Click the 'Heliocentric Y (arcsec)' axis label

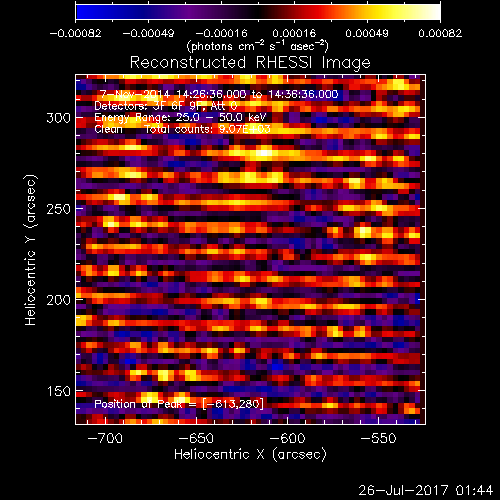(x=31, y=250)
